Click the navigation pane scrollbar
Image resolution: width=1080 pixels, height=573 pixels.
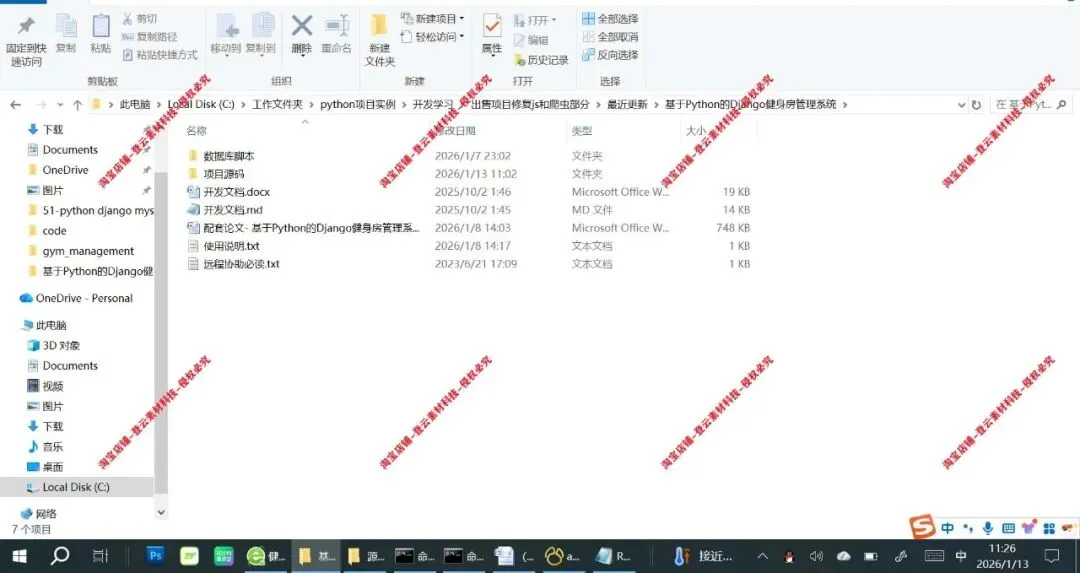click(x=160, y=333)
